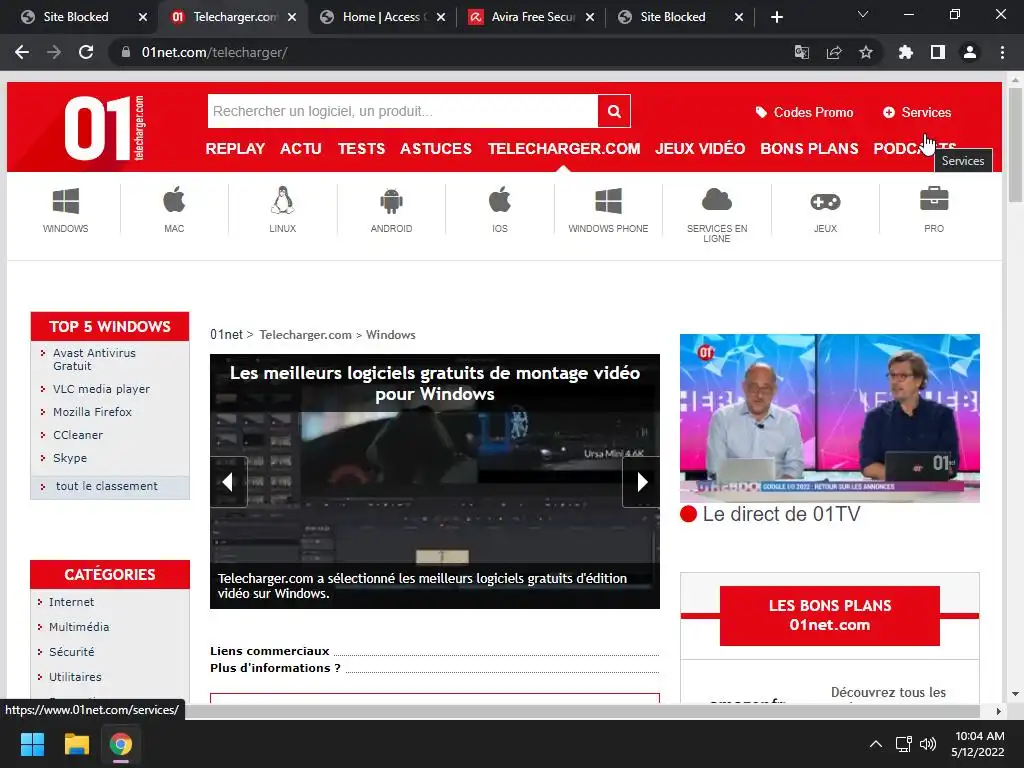Show hidden system tray icons chevron
Screen dimensions: 1024x768
(876, 744)
